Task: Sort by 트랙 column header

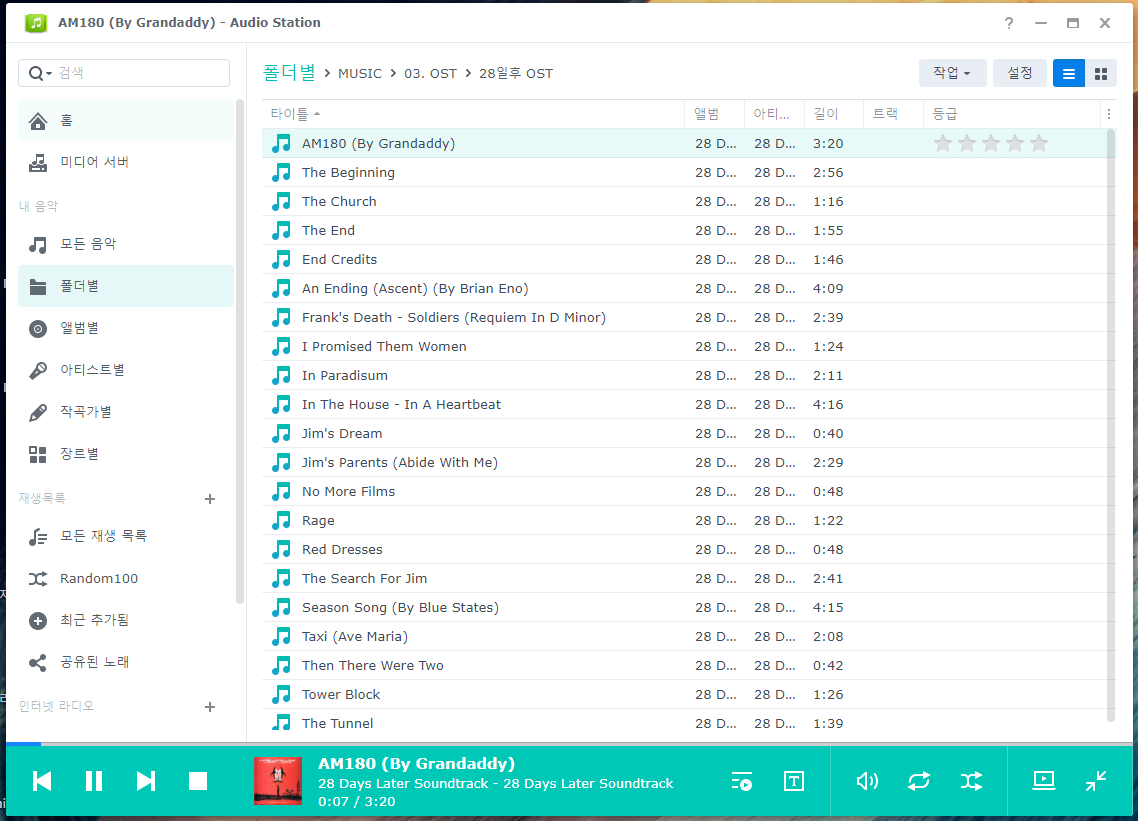Action: pyautogui.click(x=893, y=114)
